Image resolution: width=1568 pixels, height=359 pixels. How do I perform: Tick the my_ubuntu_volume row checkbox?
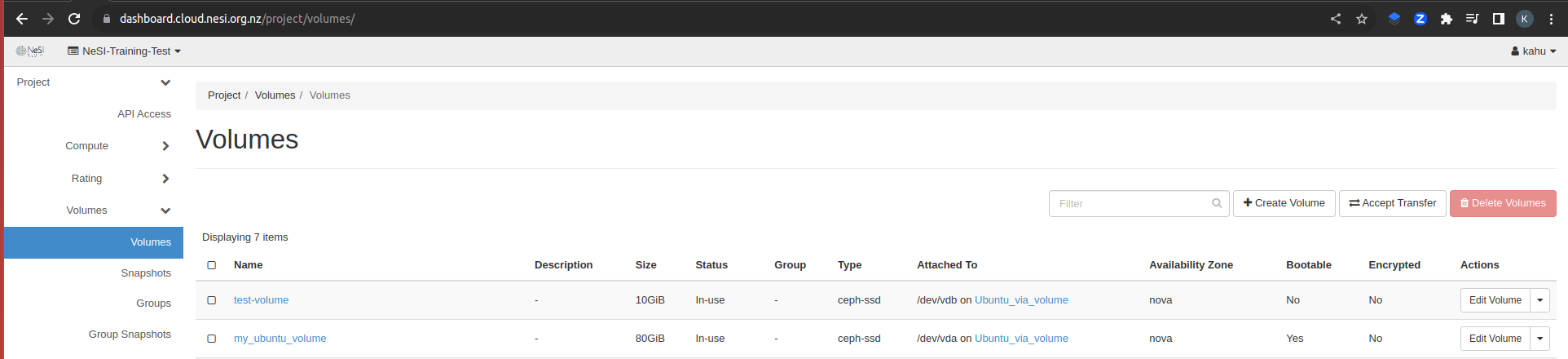click(x=212, y=339)
